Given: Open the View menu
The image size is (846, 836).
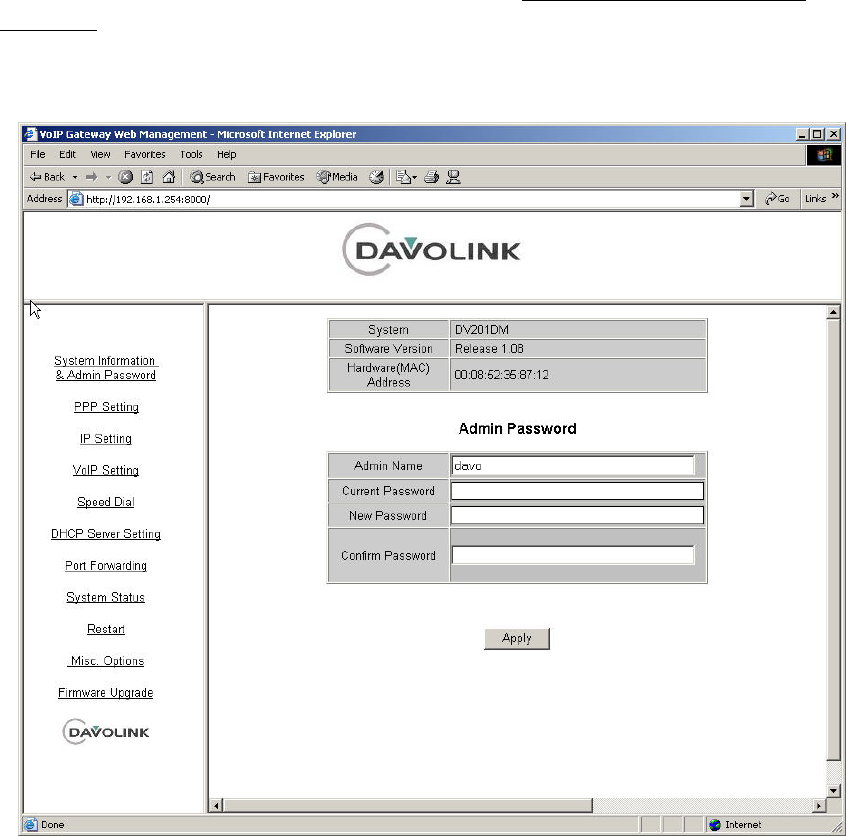Looking at the screenshot, I should point(100,154).
